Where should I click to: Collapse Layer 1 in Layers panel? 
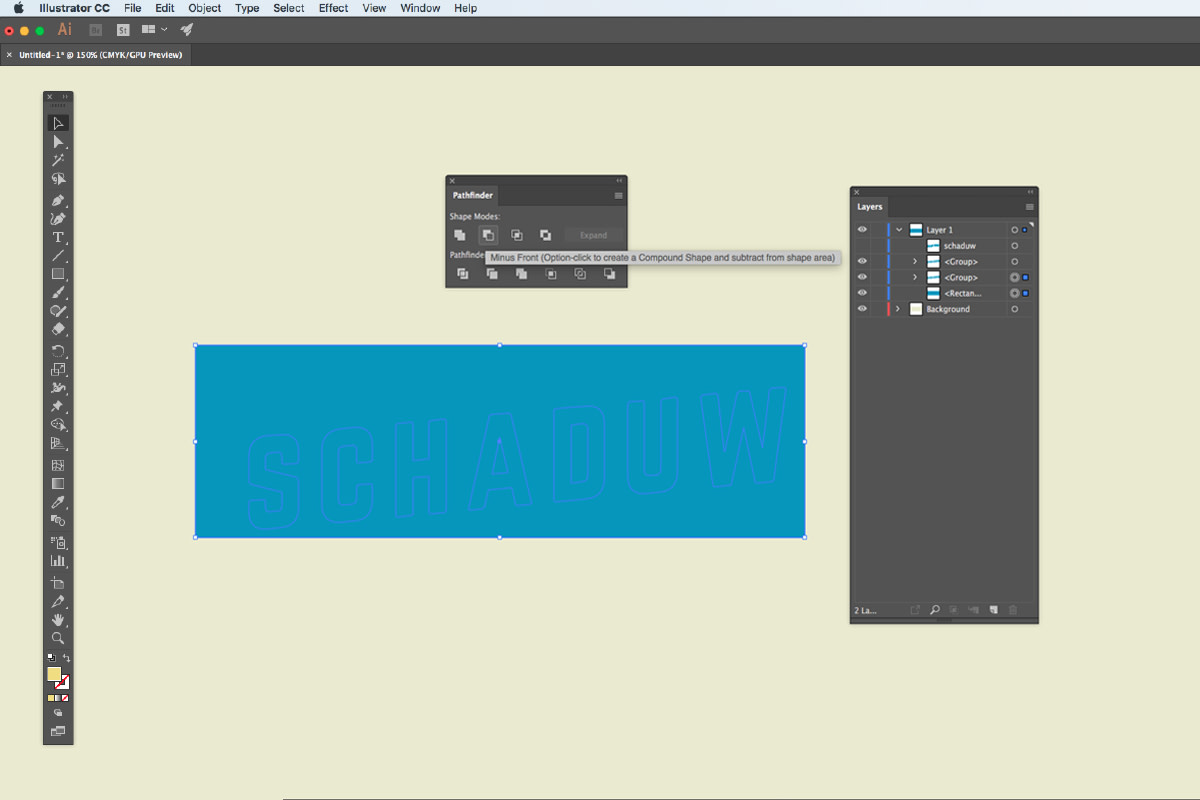click(x=899, y=230)
